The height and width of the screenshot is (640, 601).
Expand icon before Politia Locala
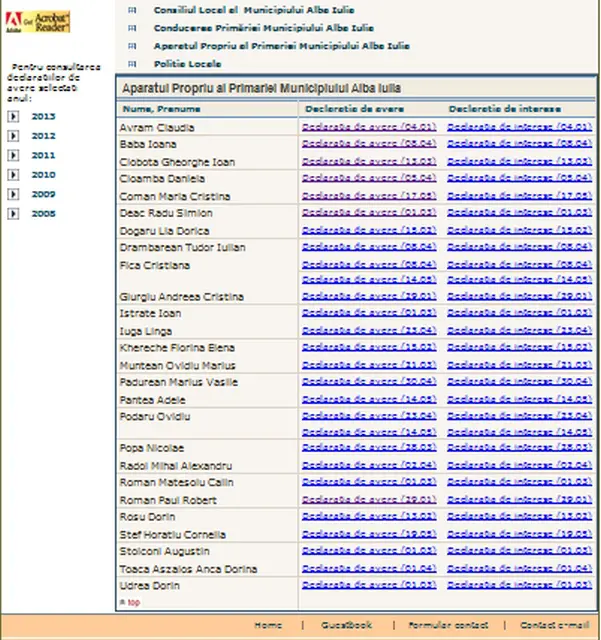tap(132, 64)
